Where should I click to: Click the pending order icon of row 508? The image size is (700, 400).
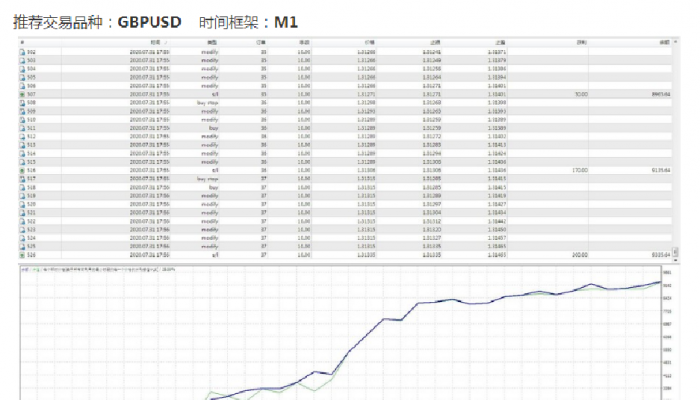click(22, 103)
